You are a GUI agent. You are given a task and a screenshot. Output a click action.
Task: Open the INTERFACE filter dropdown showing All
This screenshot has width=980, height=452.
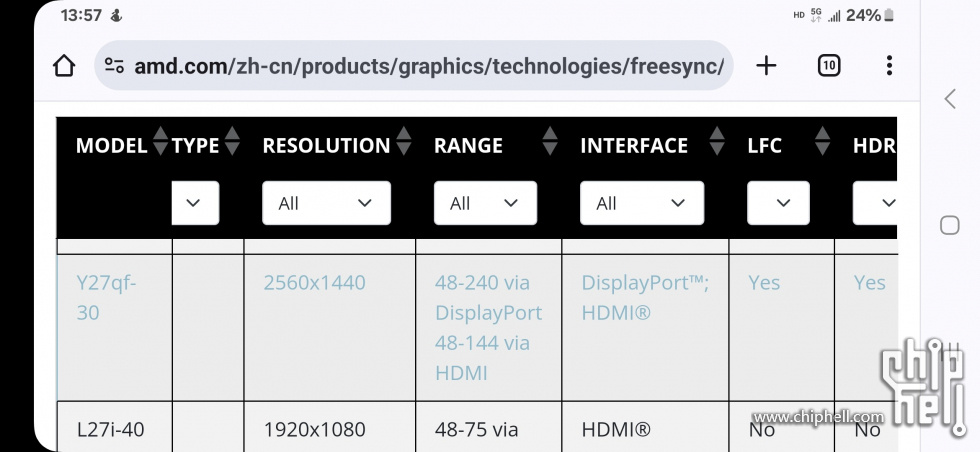[642, 203]
